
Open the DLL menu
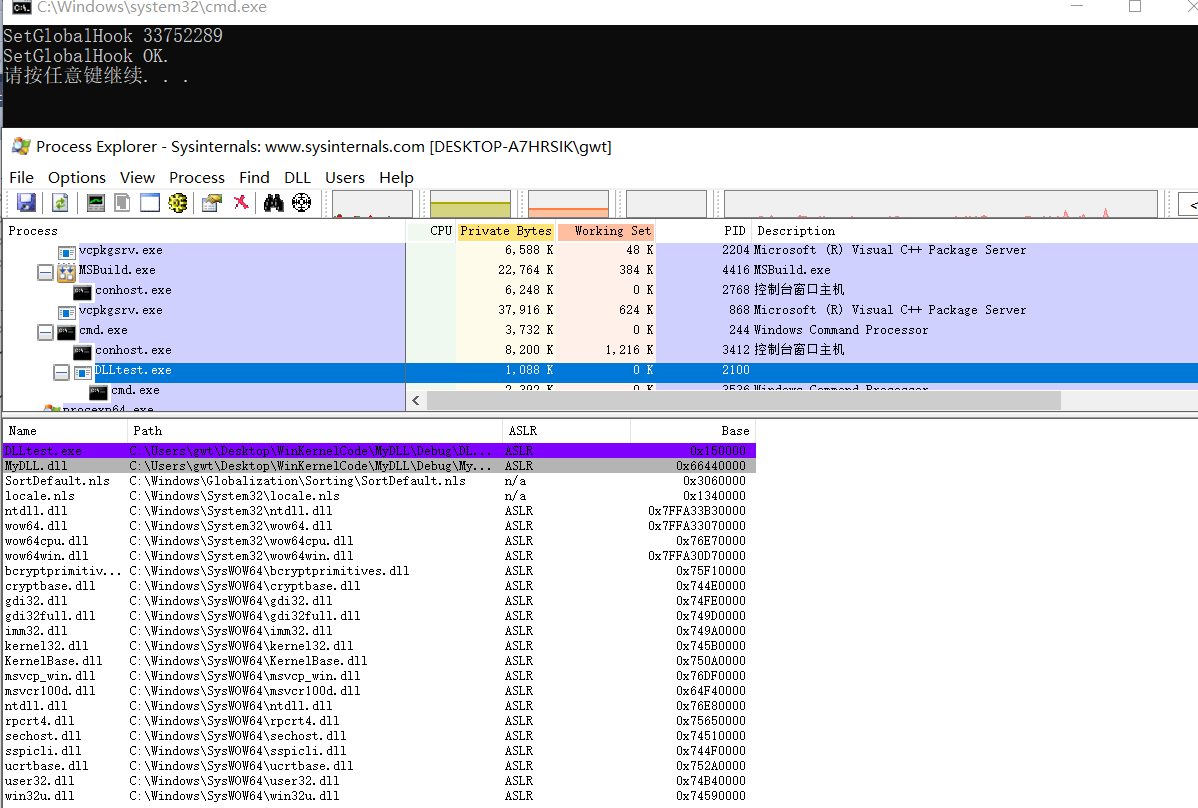click(x=297, y=177)
